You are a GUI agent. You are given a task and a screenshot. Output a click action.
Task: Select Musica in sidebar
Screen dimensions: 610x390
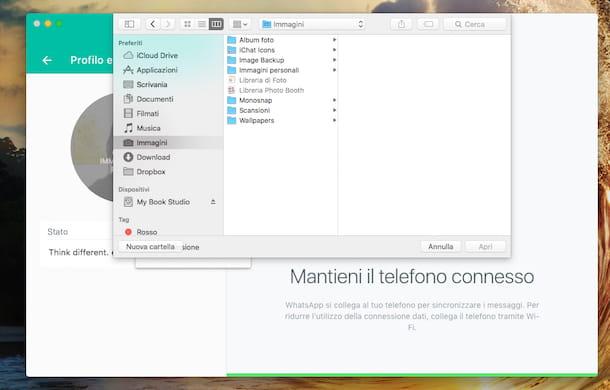click(168, 128)
